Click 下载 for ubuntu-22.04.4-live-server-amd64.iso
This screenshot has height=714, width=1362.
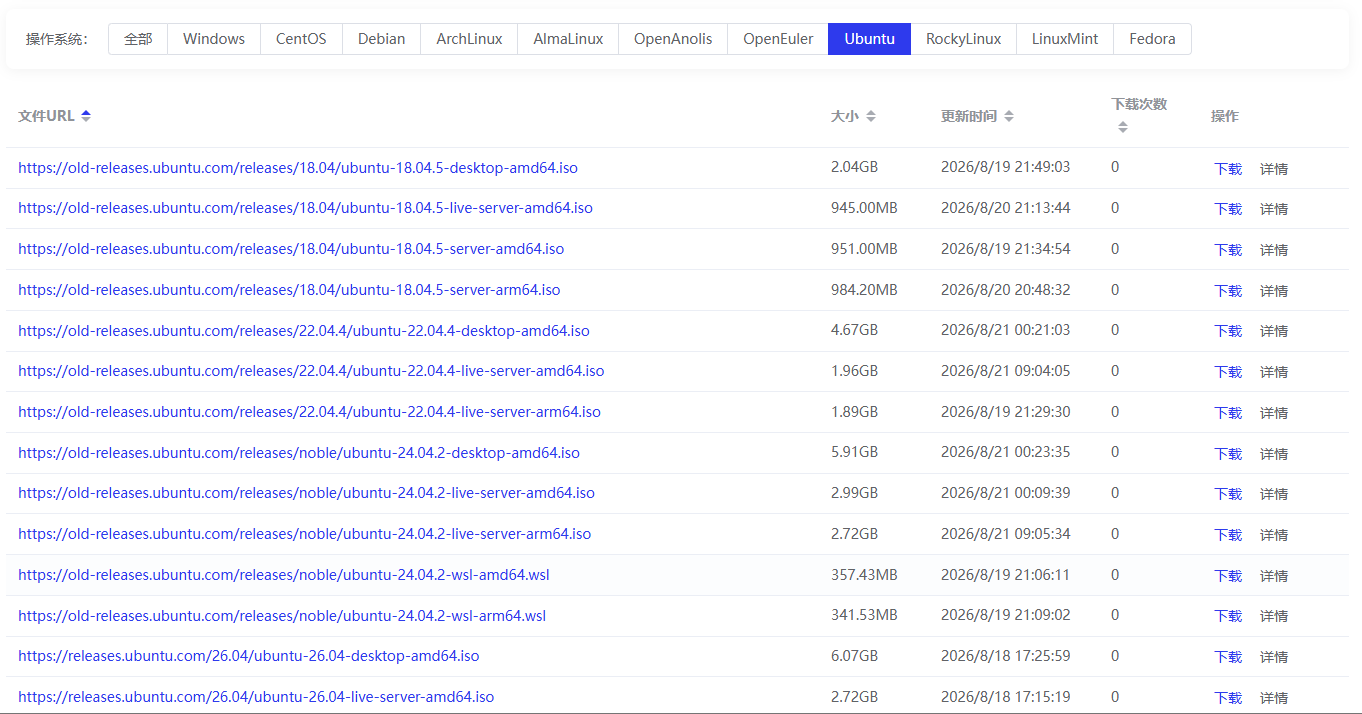[1228, 372]
